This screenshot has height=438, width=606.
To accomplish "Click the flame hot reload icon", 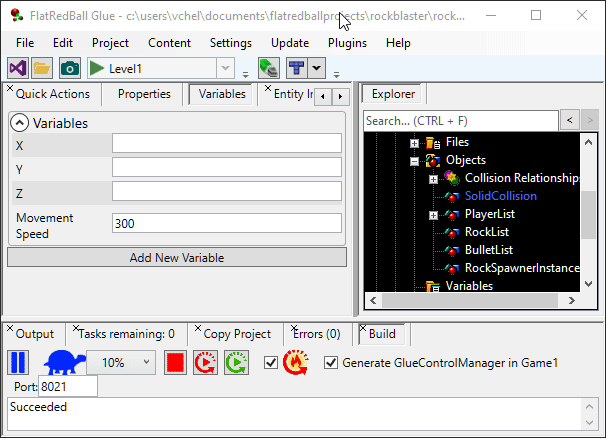I will (x=297, y=362).
